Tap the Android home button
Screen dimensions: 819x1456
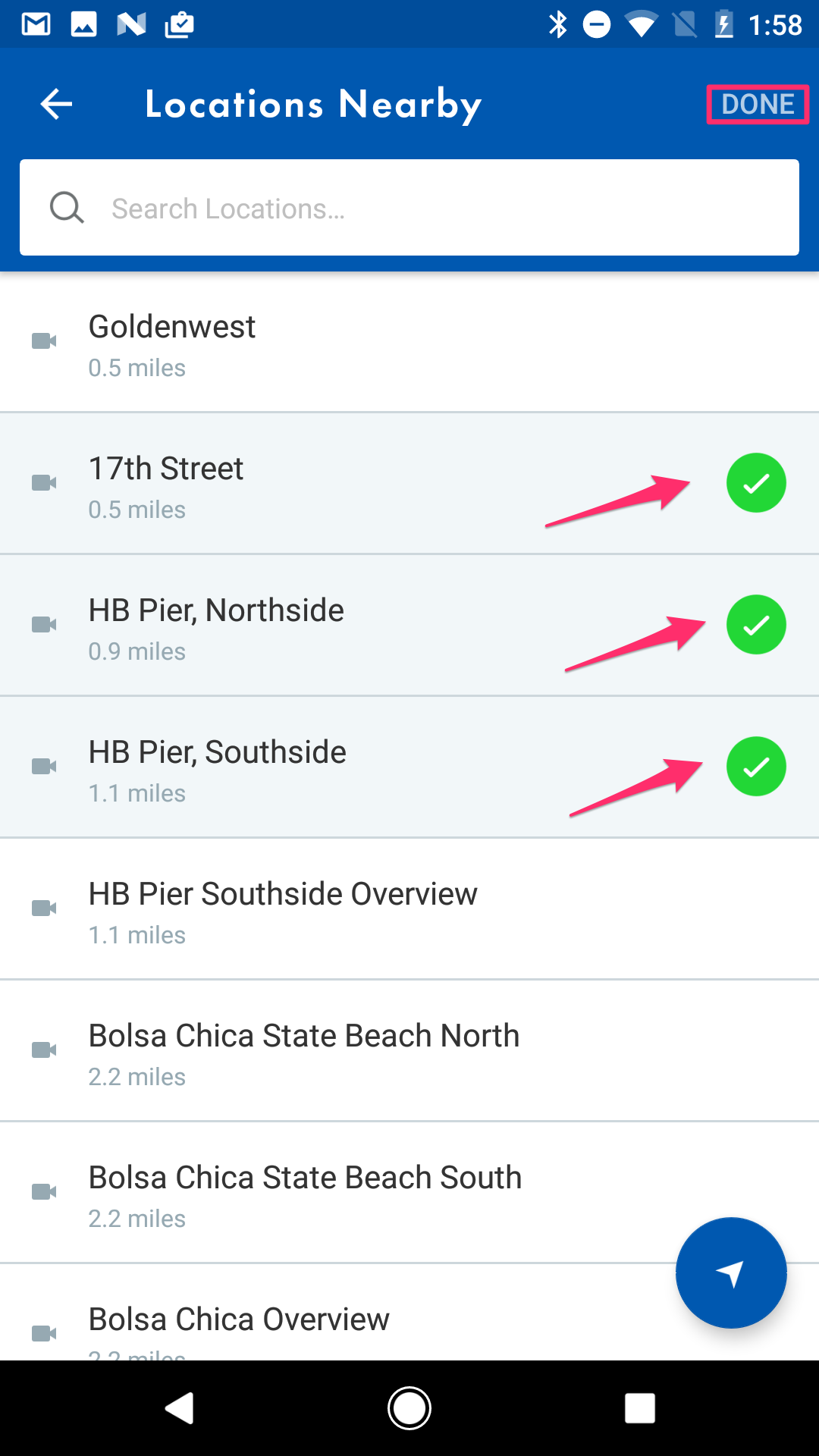[409, 1408]
